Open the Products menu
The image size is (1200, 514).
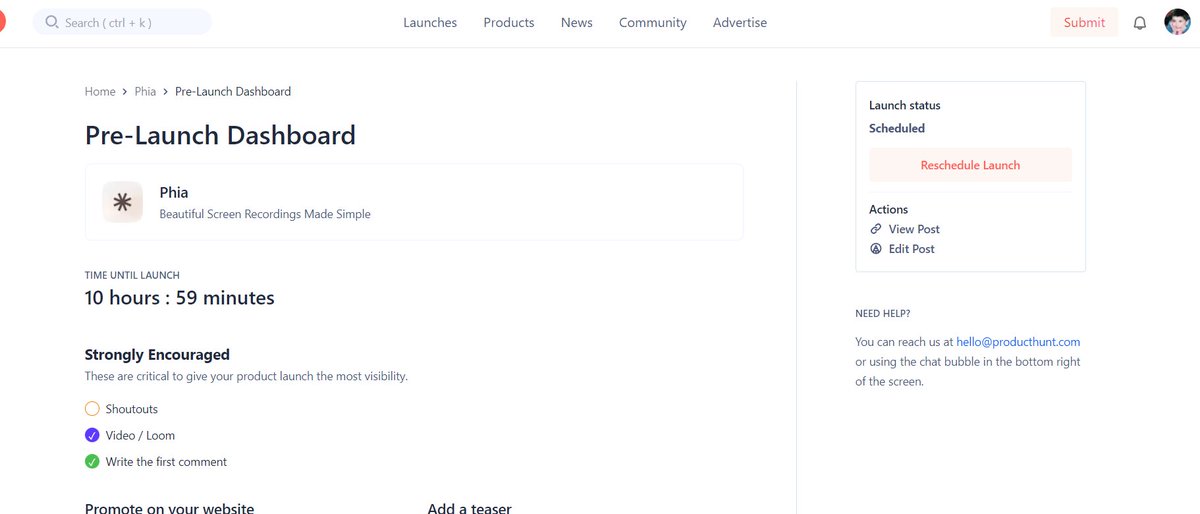click(509, 22)
